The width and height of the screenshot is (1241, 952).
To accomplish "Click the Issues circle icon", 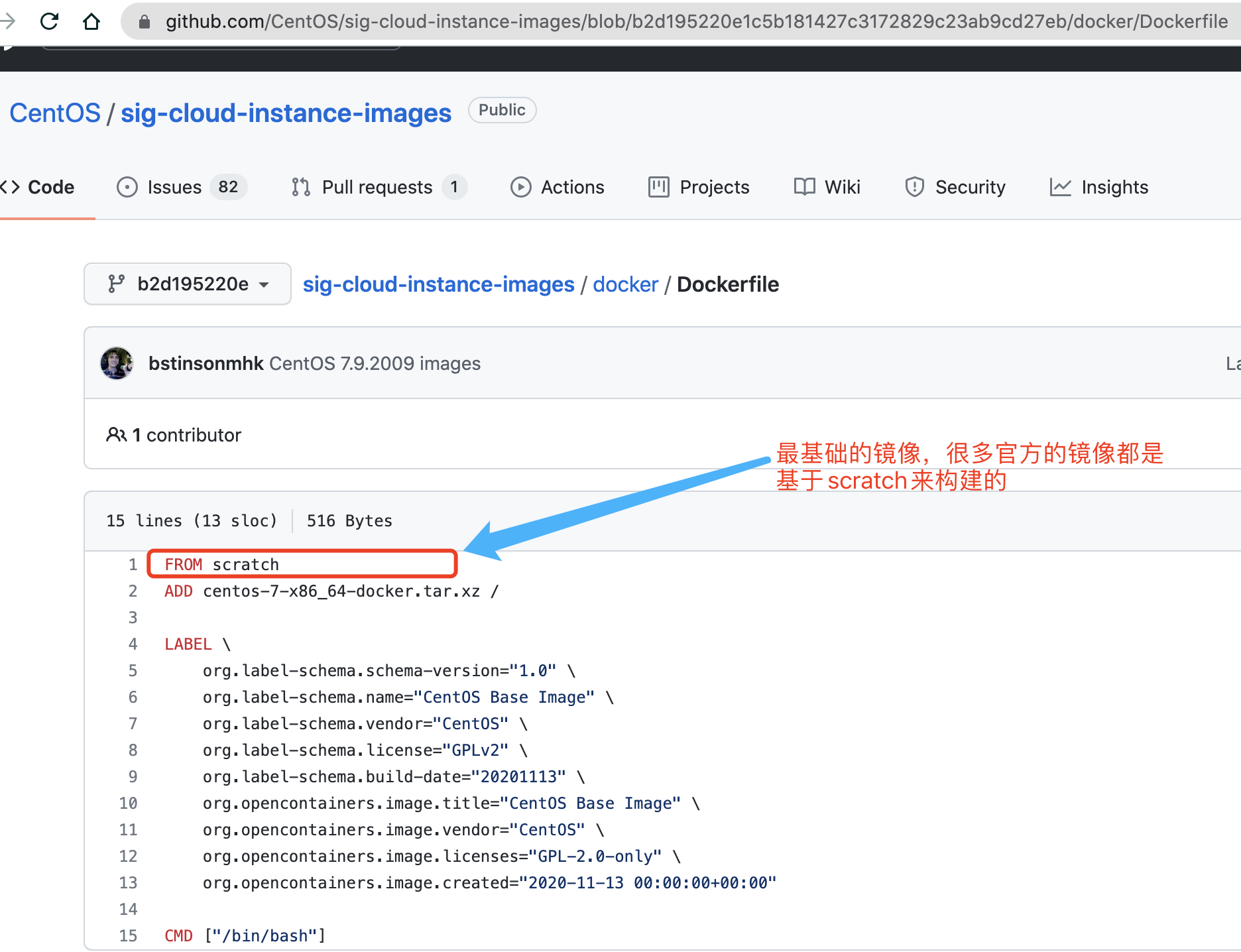I will click(127, 187).
